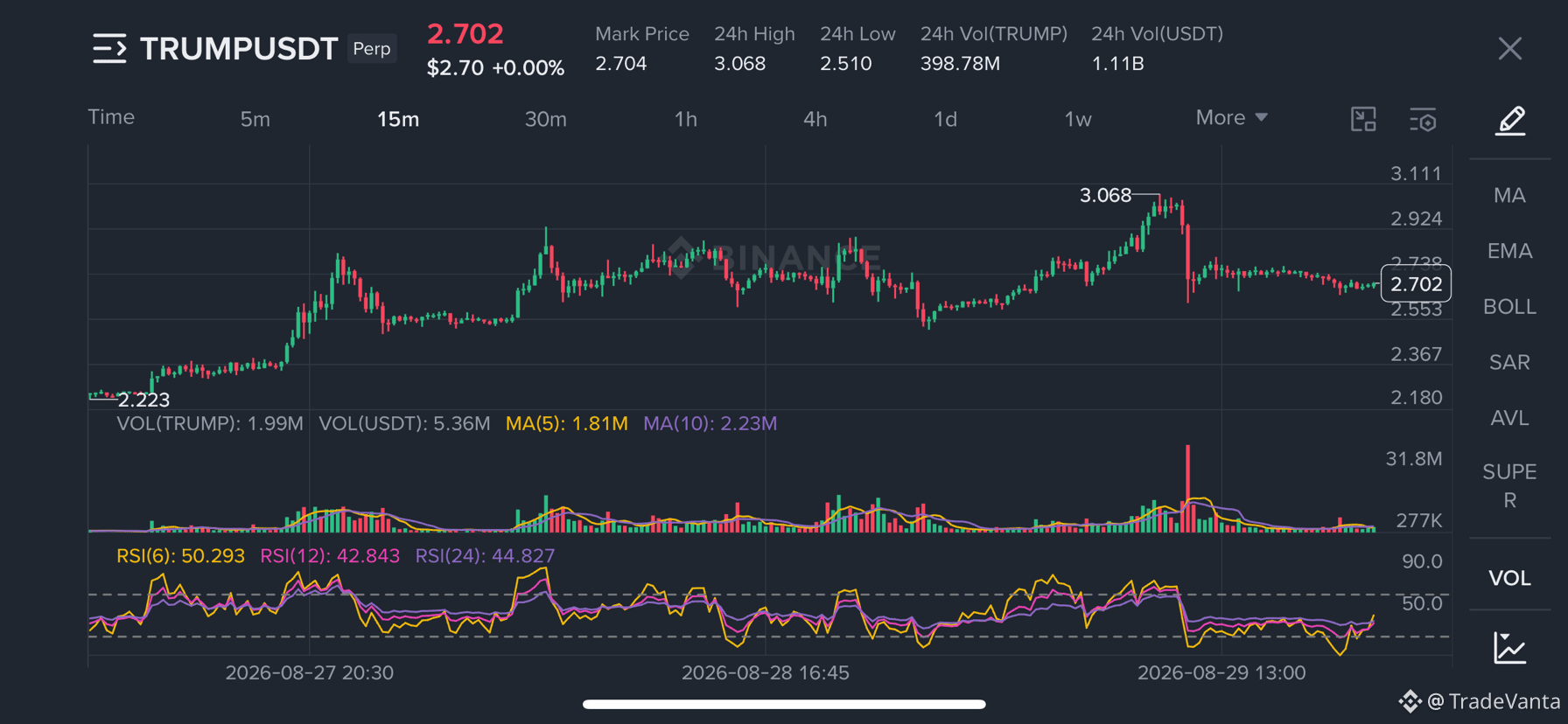Open the indicator chart icon below VOL
This screenshot has height=724, width=1568.
click(x=1509, y=648)
